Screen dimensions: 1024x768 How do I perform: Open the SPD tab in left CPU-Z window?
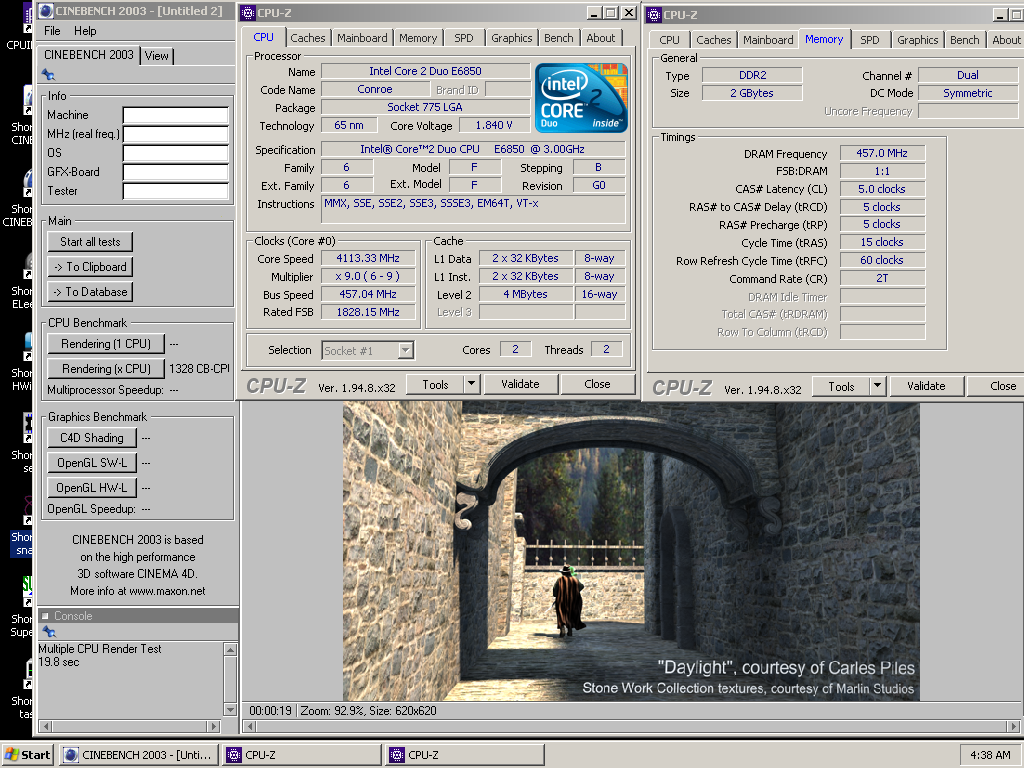pyautogui.click(x=464, y=38)
